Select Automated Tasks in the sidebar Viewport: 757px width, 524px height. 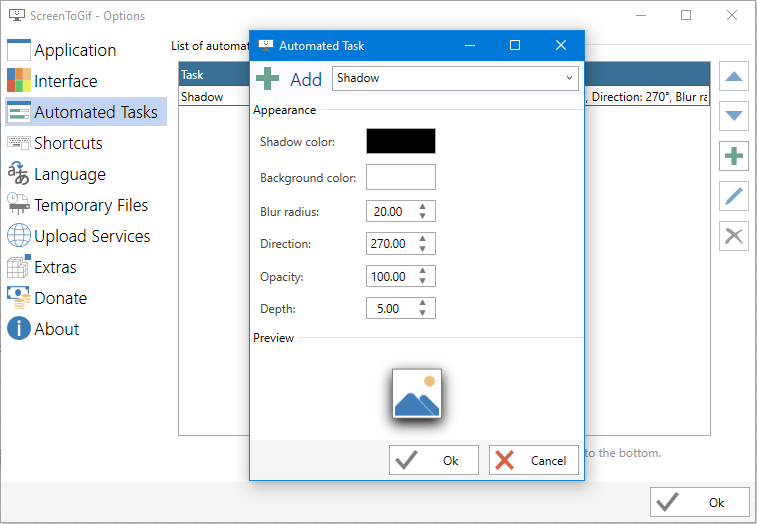[x=86, y=112]
